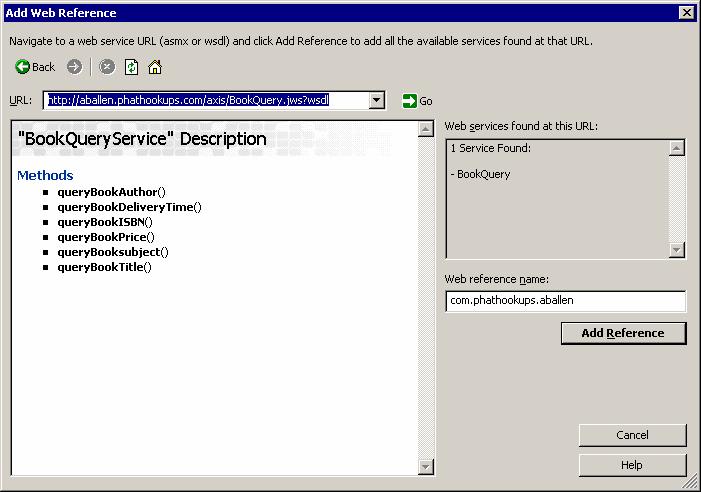This screenshot has height=492, width=701.
Task: Click the Stop loading icon
Action: 107,67
